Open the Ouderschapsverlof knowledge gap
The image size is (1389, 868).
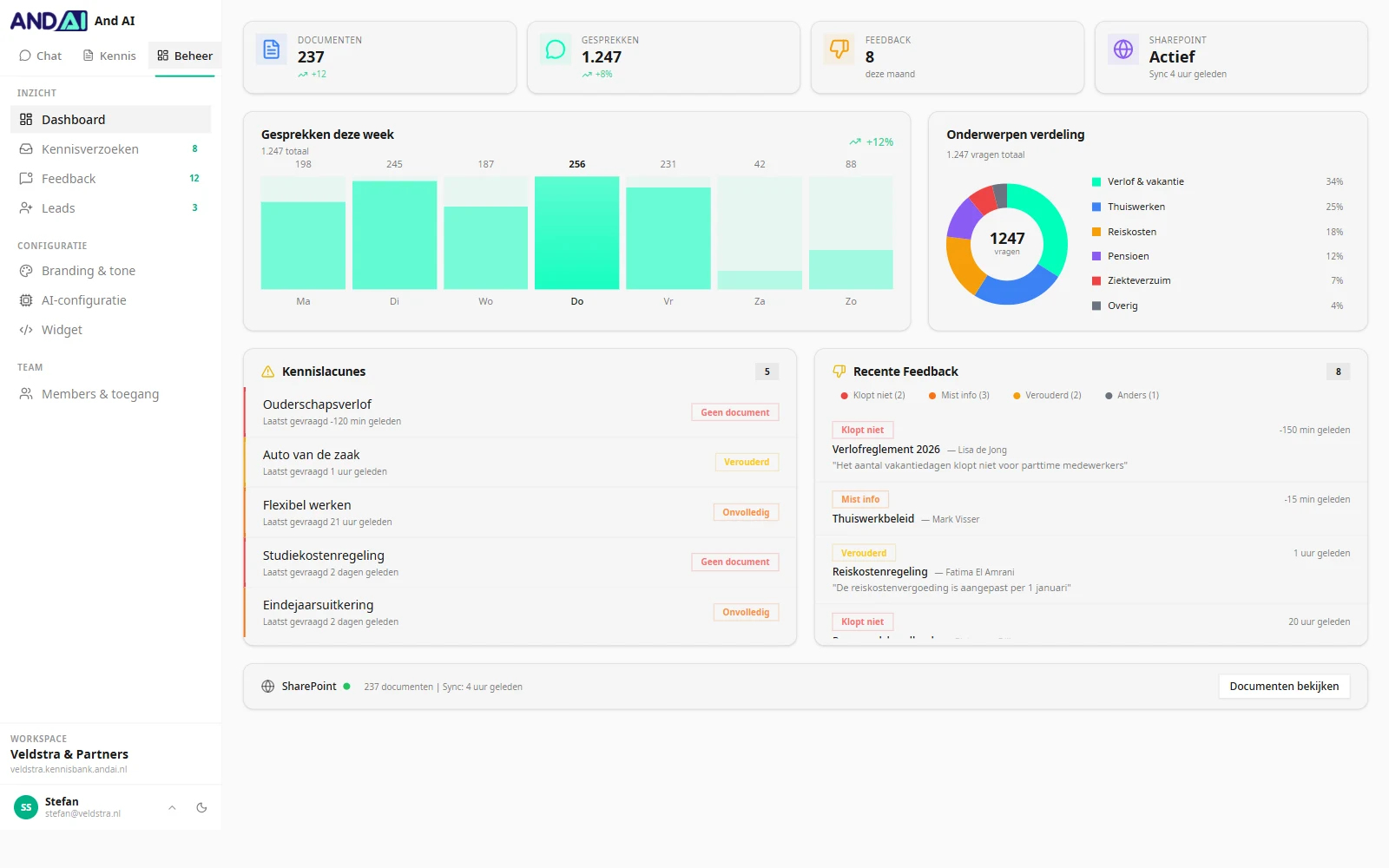[x=520, y=412]
